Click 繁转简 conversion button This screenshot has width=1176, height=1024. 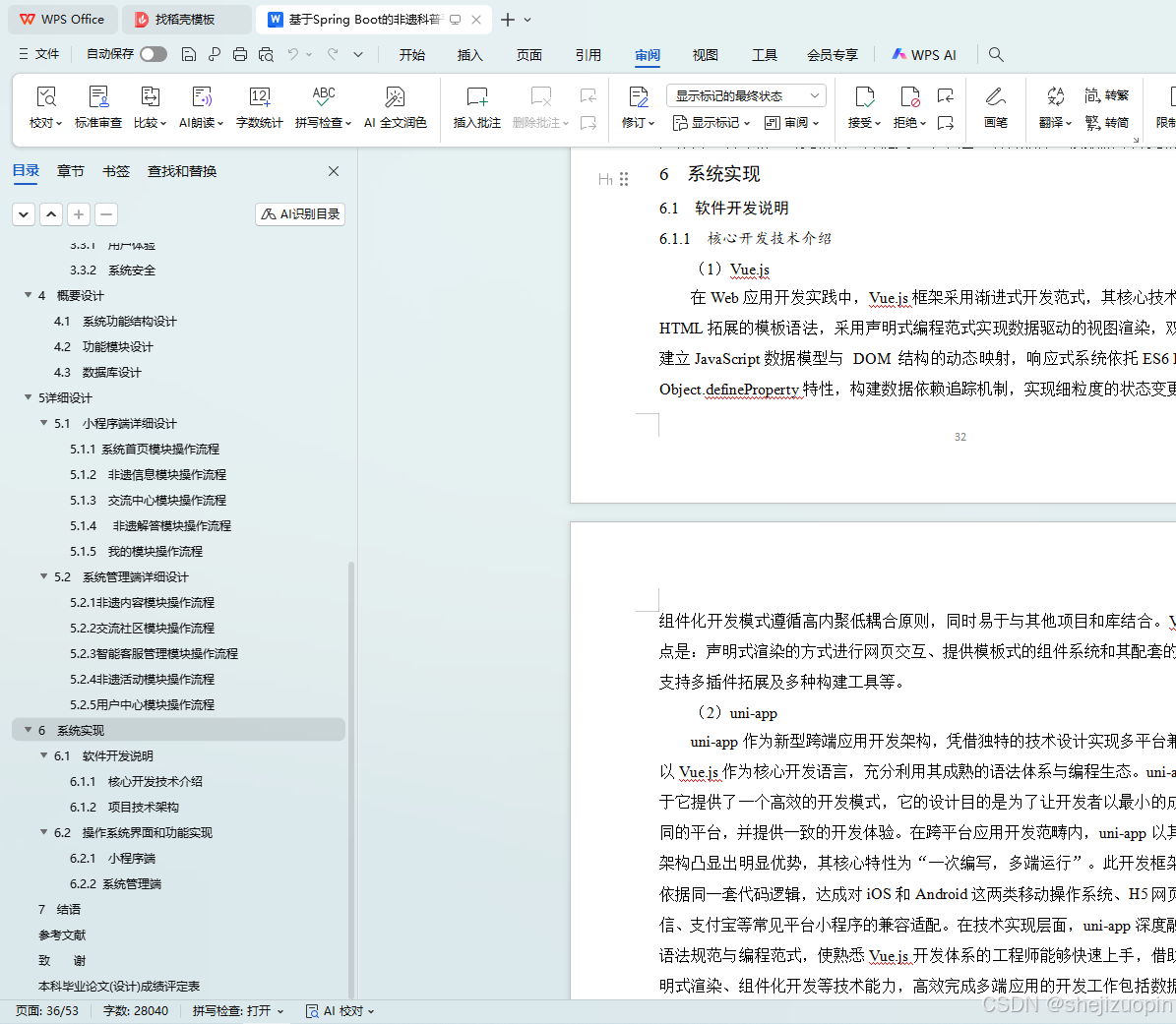pyautogui.click(x=1106, y=122)
